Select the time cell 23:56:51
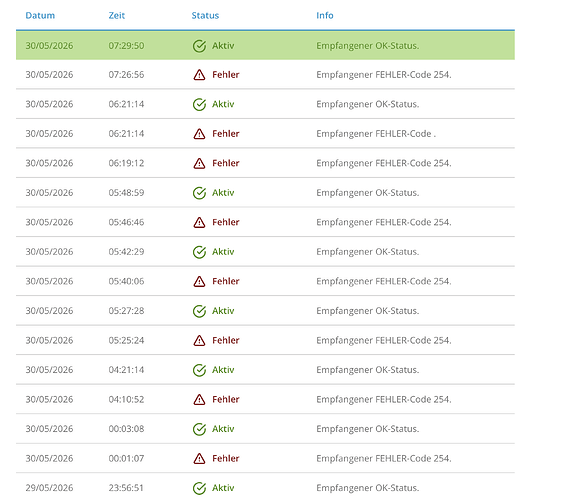Image resolution: width=577 pixels, height=500 pixels. 126,488
